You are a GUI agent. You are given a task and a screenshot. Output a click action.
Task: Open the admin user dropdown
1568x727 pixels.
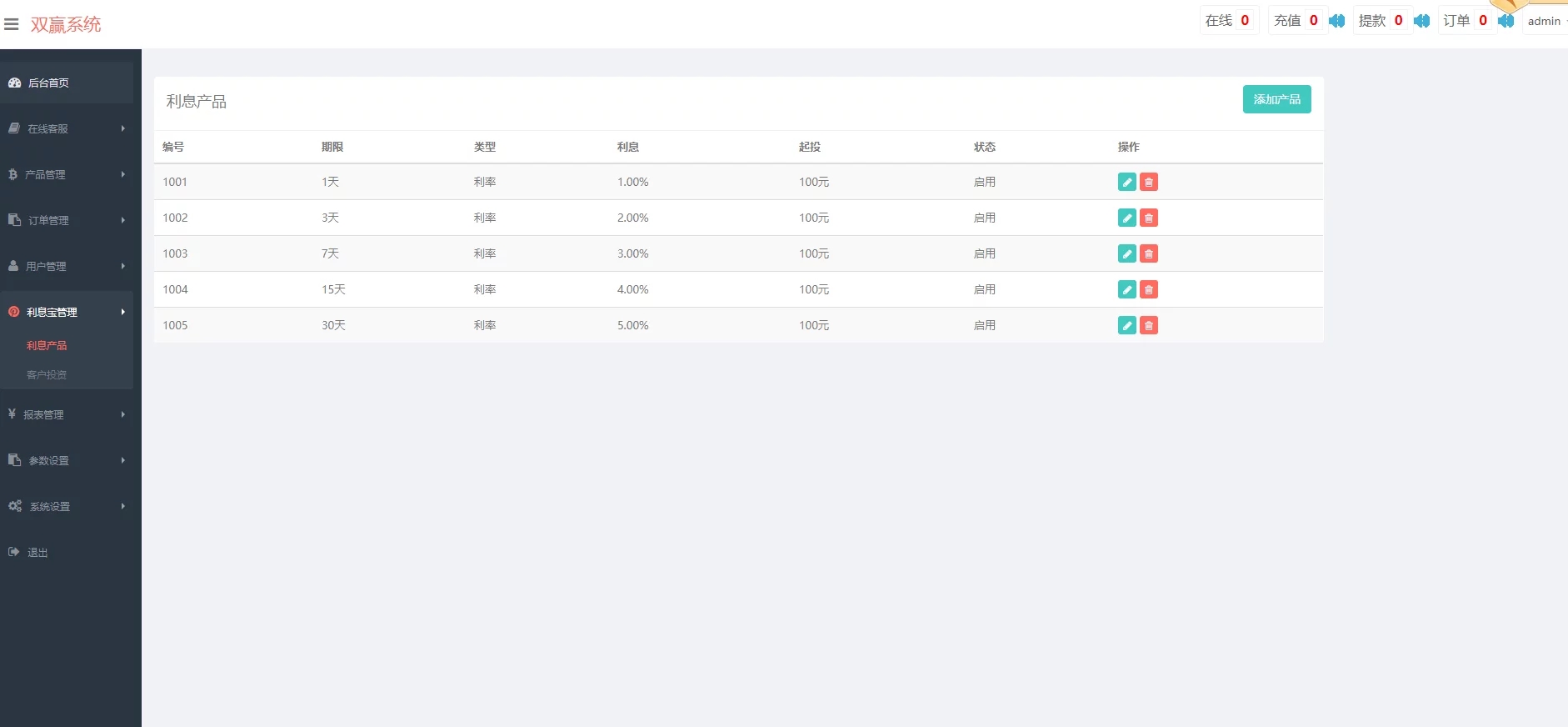click(x=1545, y=21)
